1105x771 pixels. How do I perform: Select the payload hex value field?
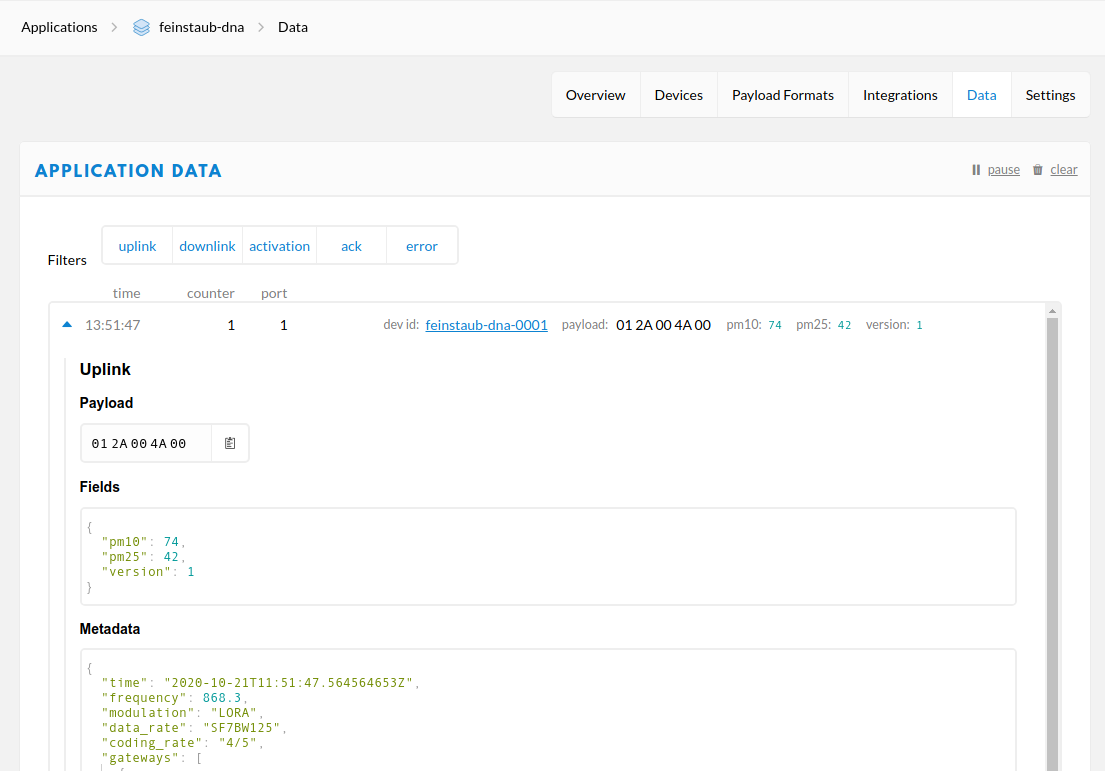146,442
